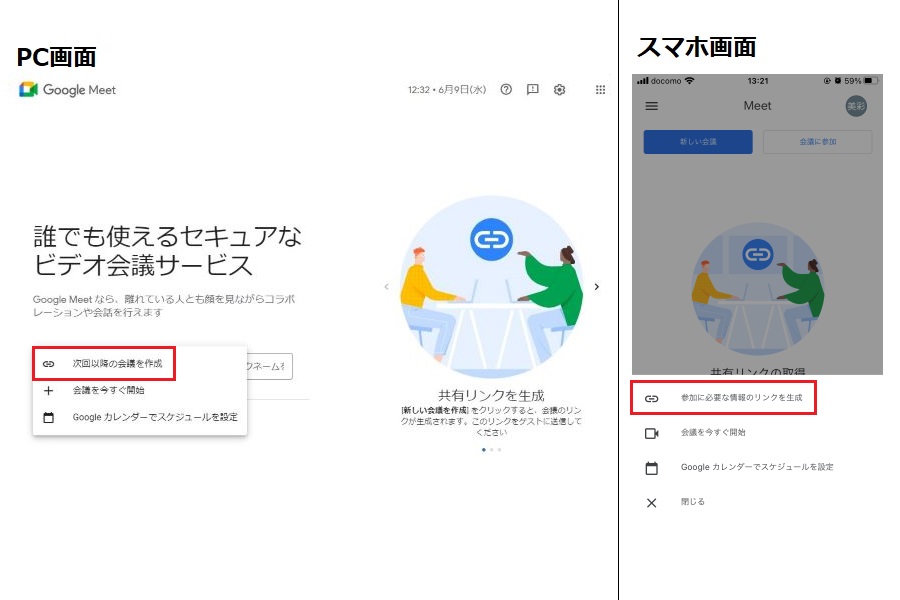
Task: Select 会議を今すぐ開始 in the PC menu
Action: tap(108, 390)
